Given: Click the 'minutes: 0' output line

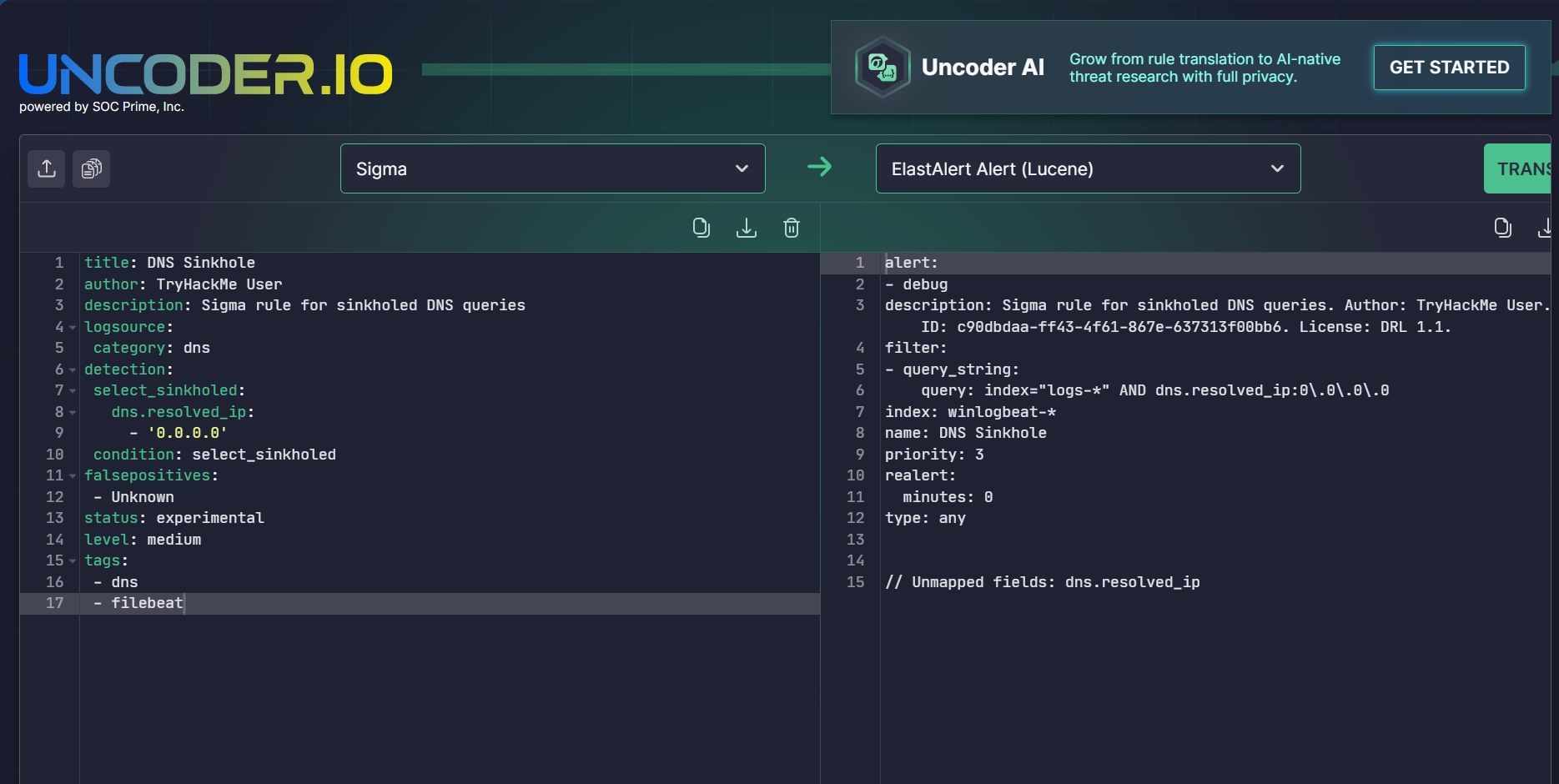Looking at the screenshot, I should [x=948, y=497].
